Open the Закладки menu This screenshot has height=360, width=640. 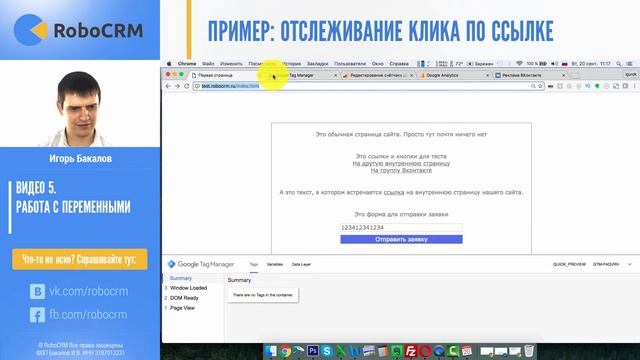[x=318, y=64]
